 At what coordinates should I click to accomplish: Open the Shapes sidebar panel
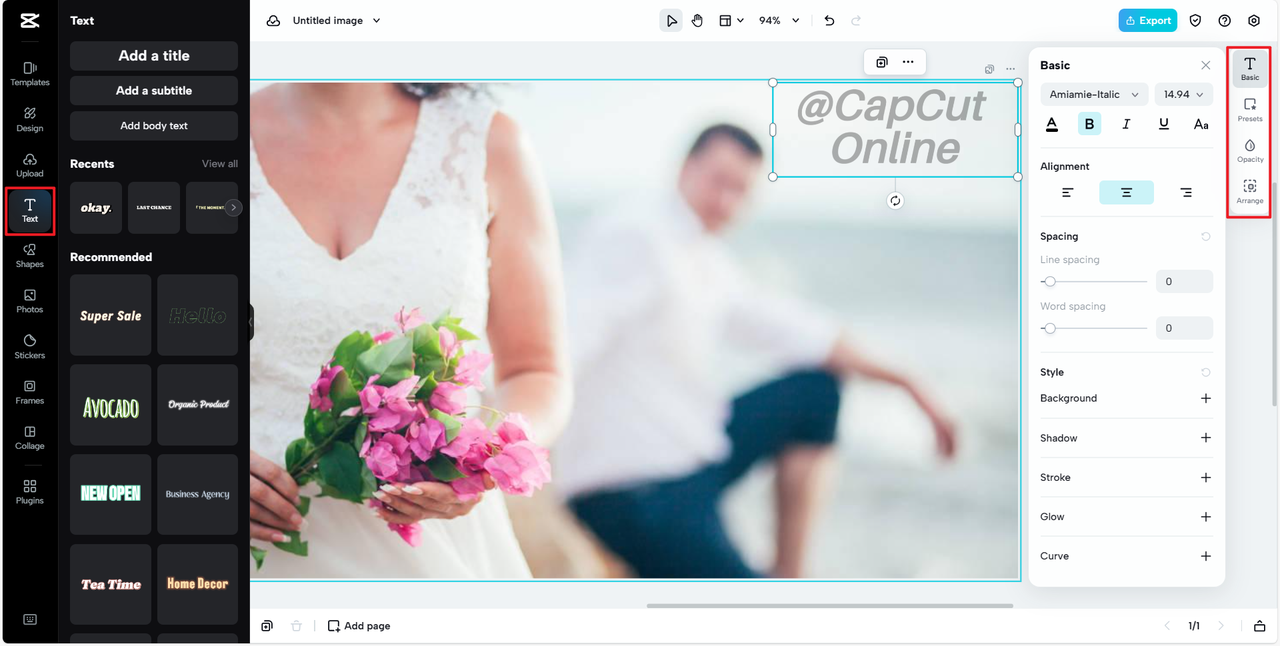30,256
